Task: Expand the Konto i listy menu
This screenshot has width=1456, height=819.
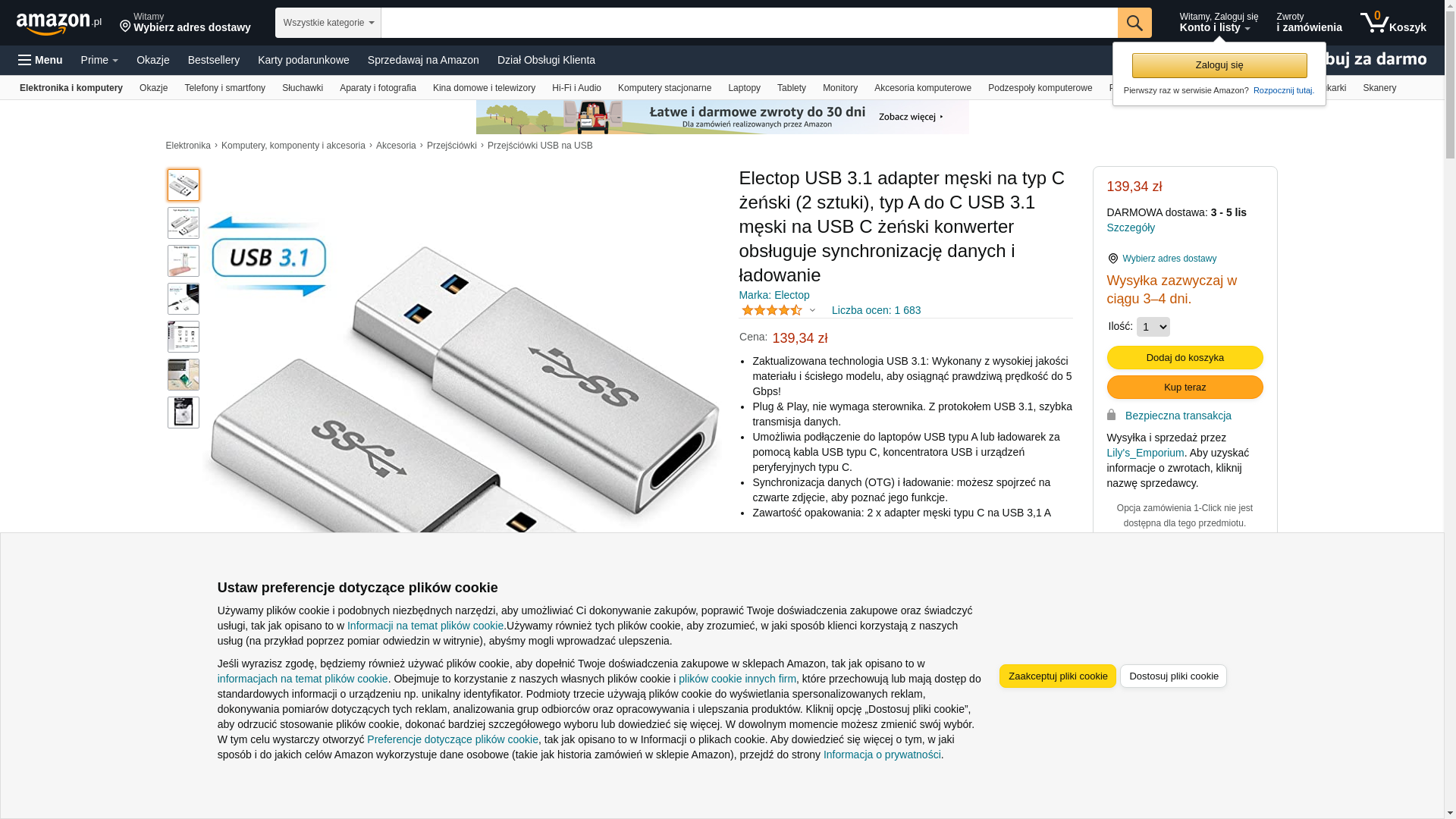Action: 1219,23
